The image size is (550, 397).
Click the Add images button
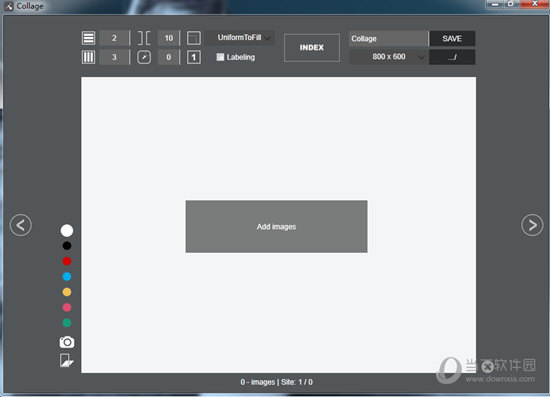[276, 227]
